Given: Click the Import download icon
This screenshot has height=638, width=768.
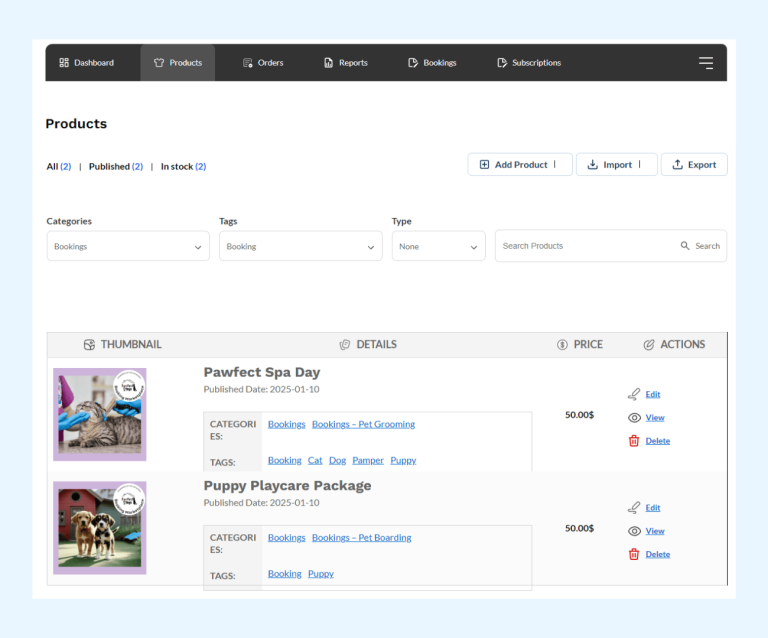Looking at the screenshot, I should 593,165.
